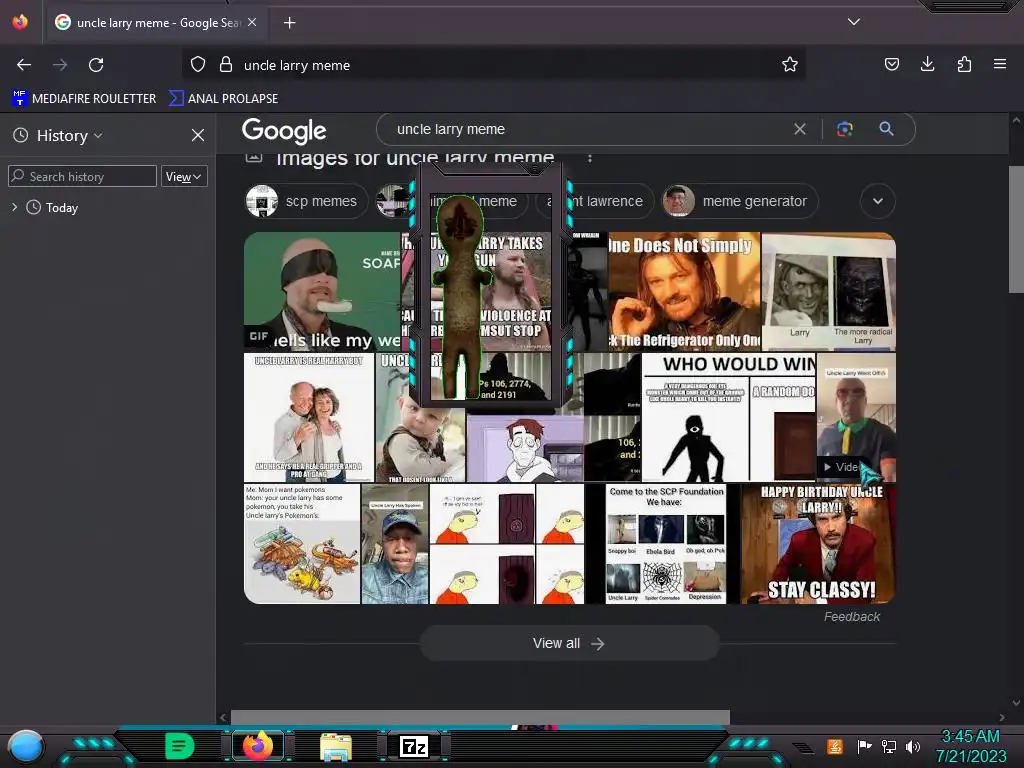Open the Extensions puzzle icon
The image size is (1024, 768).
click(964, 64)
